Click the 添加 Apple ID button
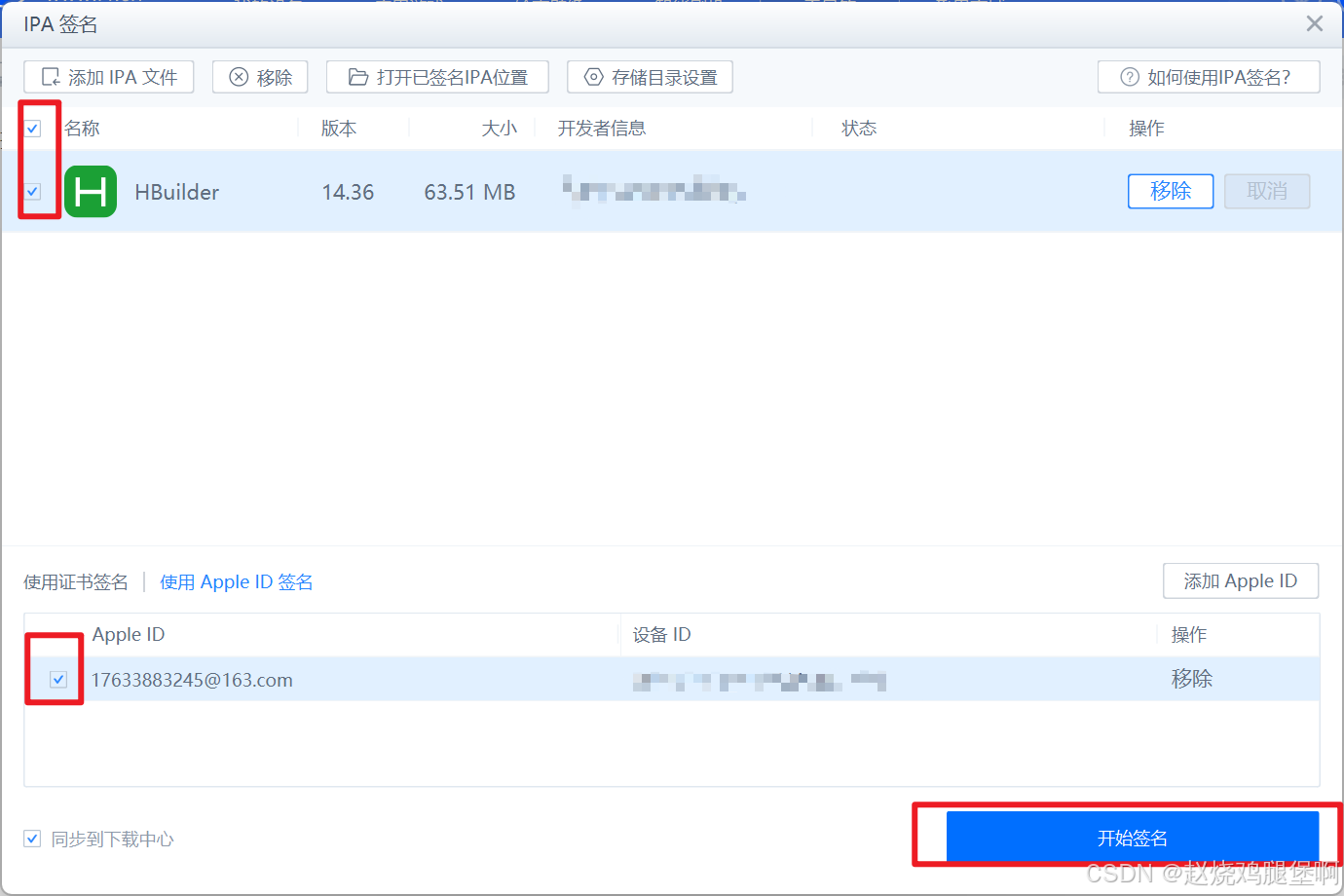Image resolution: width=1344 pixels, height=896 pixels. pos(1241,580)
